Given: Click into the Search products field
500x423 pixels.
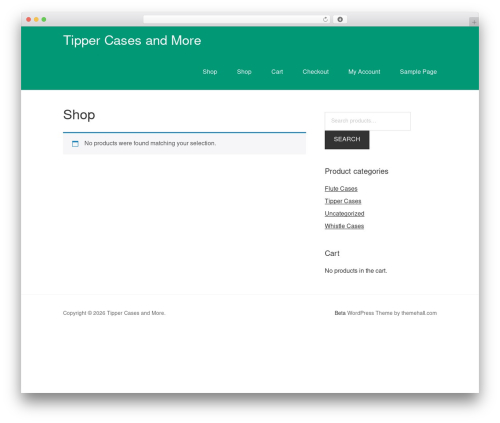Looking at the screenshot, I should 368,121.
